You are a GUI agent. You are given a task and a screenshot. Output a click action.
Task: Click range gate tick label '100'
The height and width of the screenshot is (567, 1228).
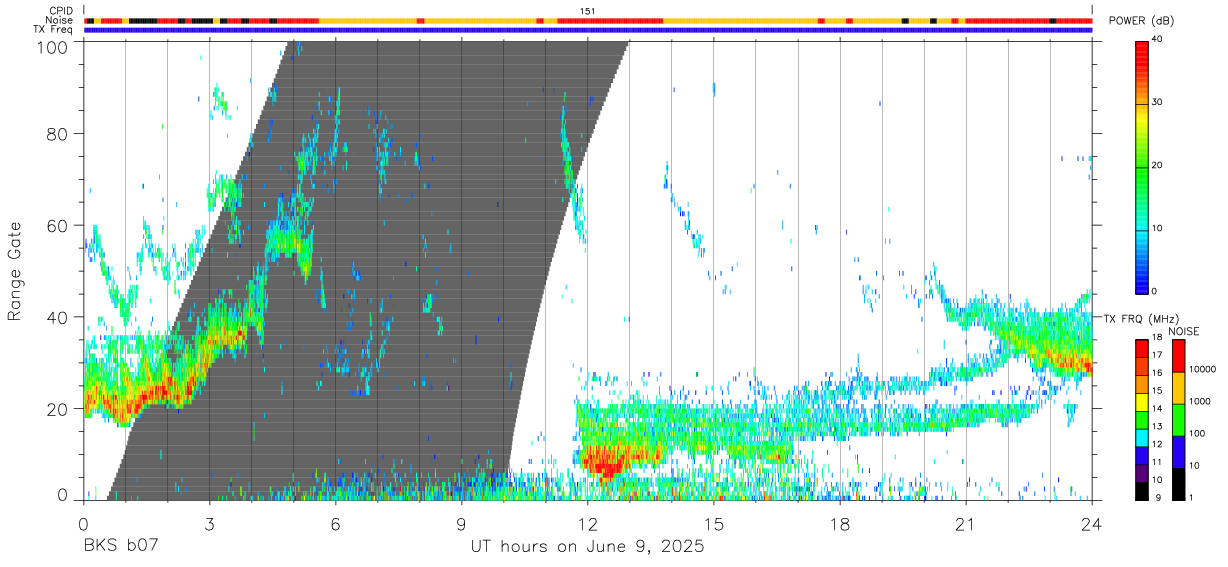(x=54, y=46)
